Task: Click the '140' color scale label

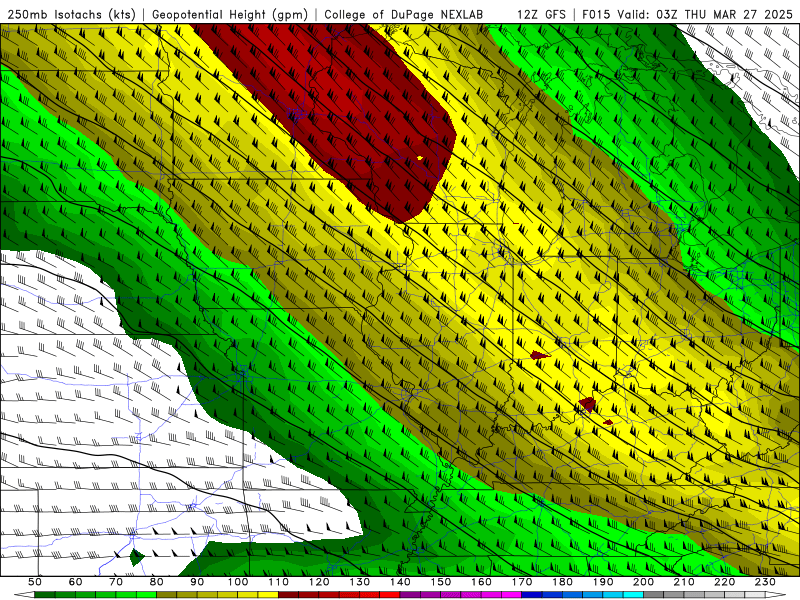Action: click(400, 582)
